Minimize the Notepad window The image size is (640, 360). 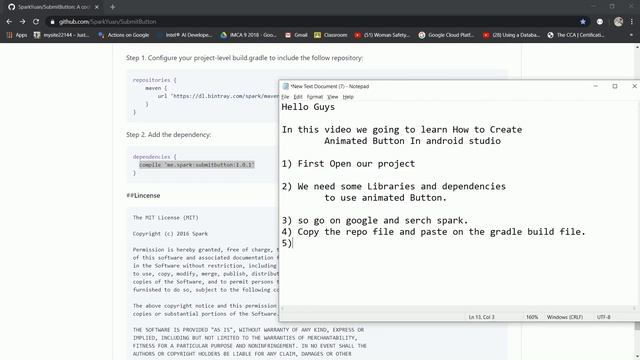click(x=596, y=86)
